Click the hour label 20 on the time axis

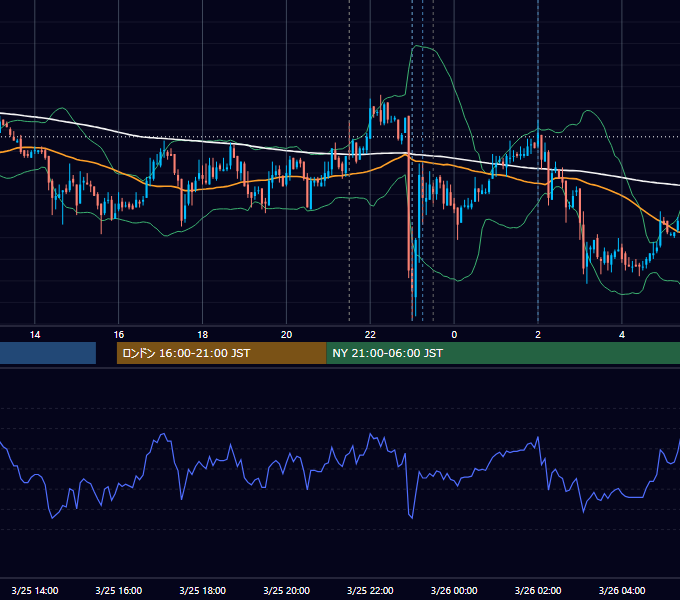[286, 335]
